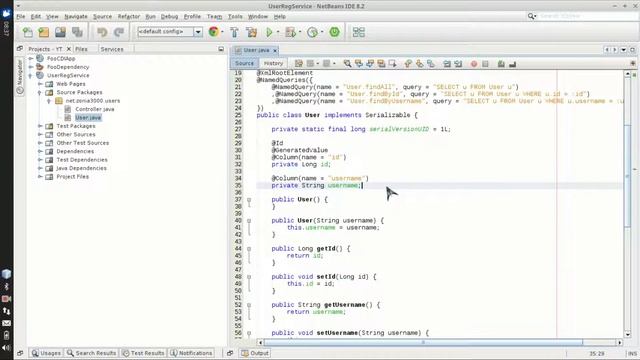Click the red Start Macro Recording icon

click(x=474, y=64)
